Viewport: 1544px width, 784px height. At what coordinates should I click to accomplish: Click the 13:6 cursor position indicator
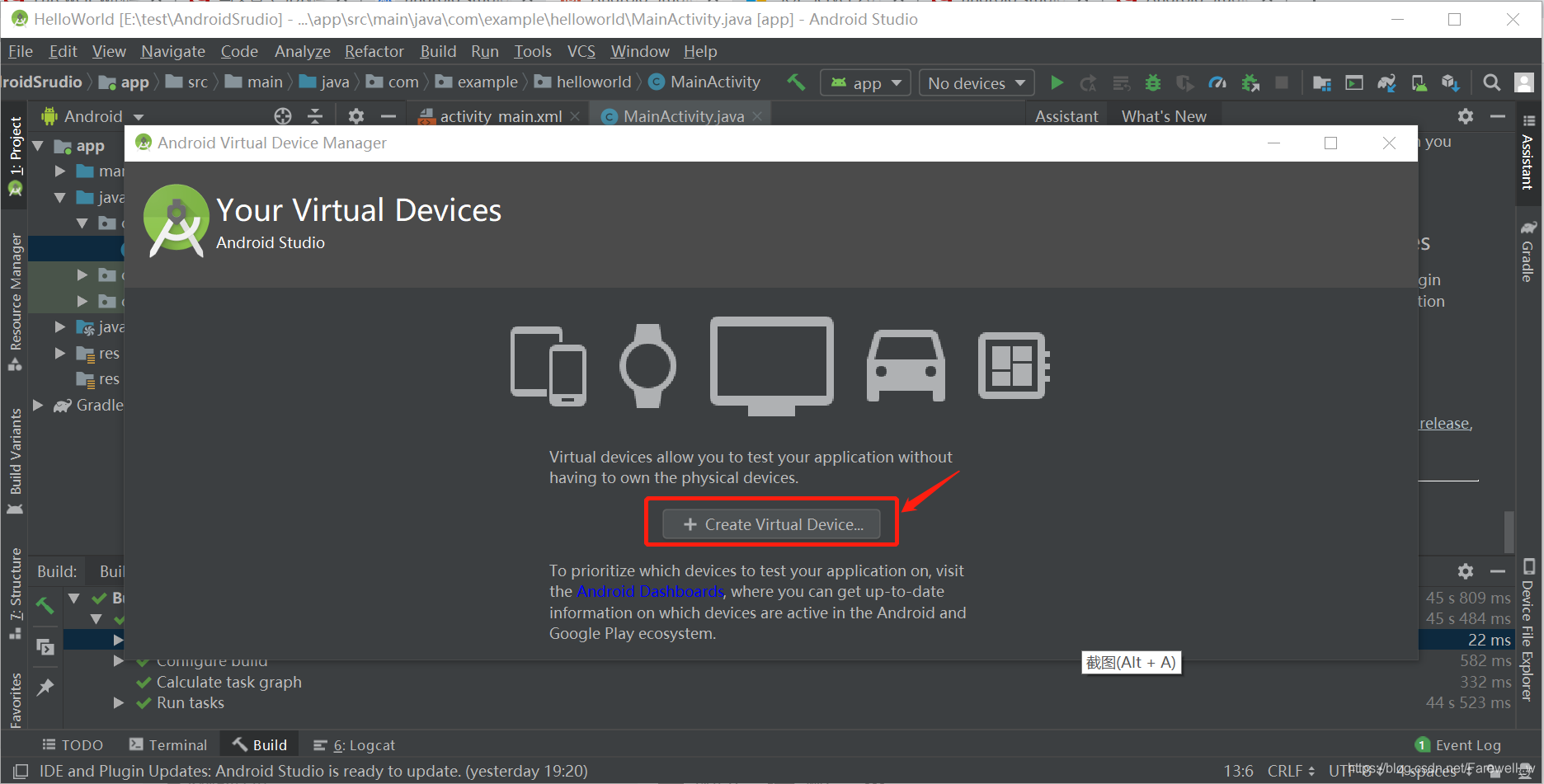coord(1238,771)
